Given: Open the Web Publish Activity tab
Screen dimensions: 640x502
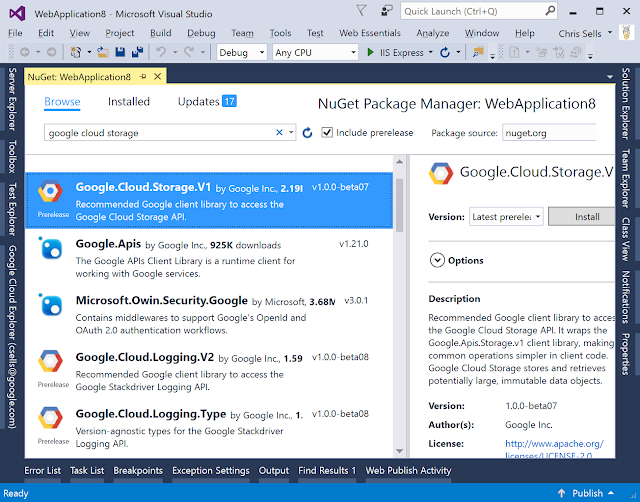Looking at the screenshot, I should point(408,471).
